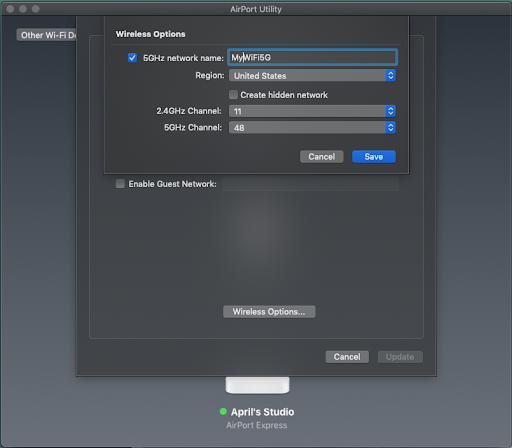Click the AirPort Express device icon

point(257,385)
